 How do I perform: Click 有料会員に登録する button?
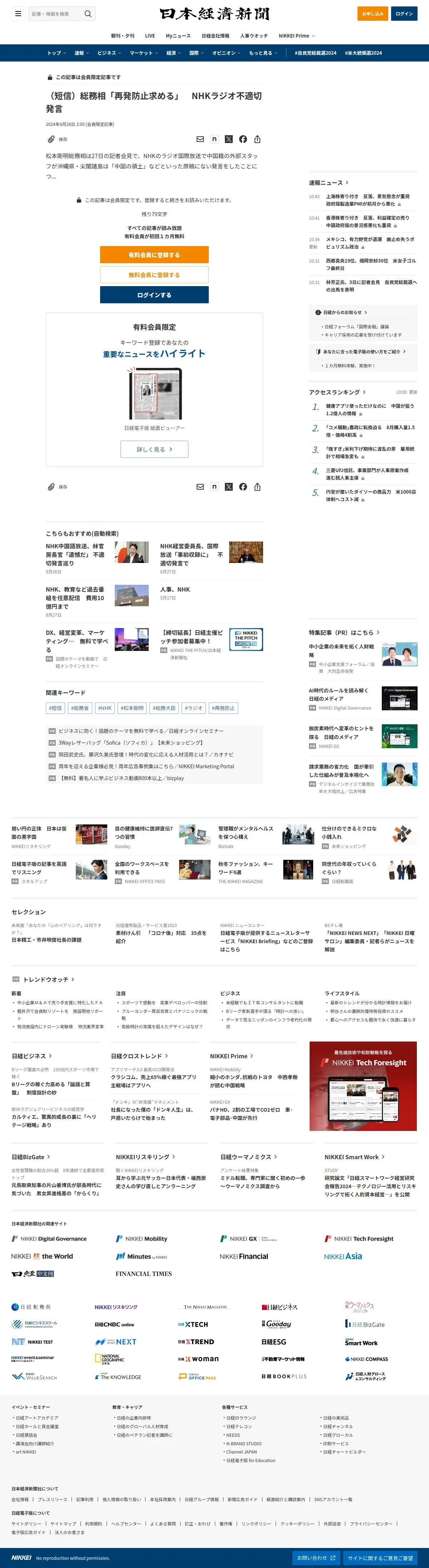click(154, 255)
